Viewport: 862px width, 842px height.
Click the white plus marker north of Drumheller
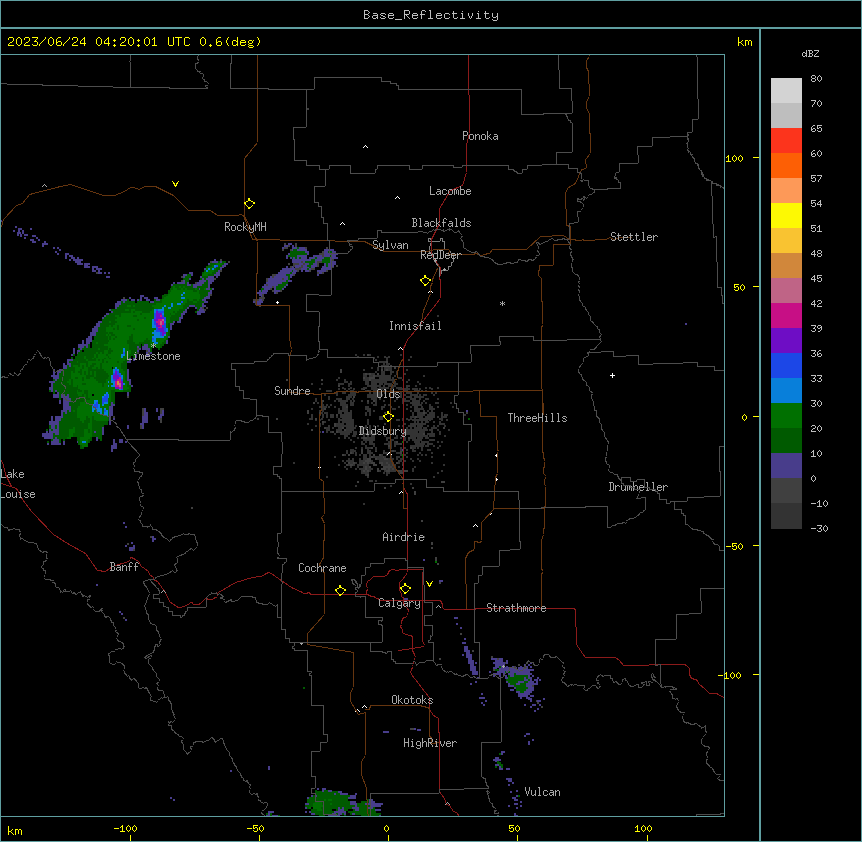point(612,375)
